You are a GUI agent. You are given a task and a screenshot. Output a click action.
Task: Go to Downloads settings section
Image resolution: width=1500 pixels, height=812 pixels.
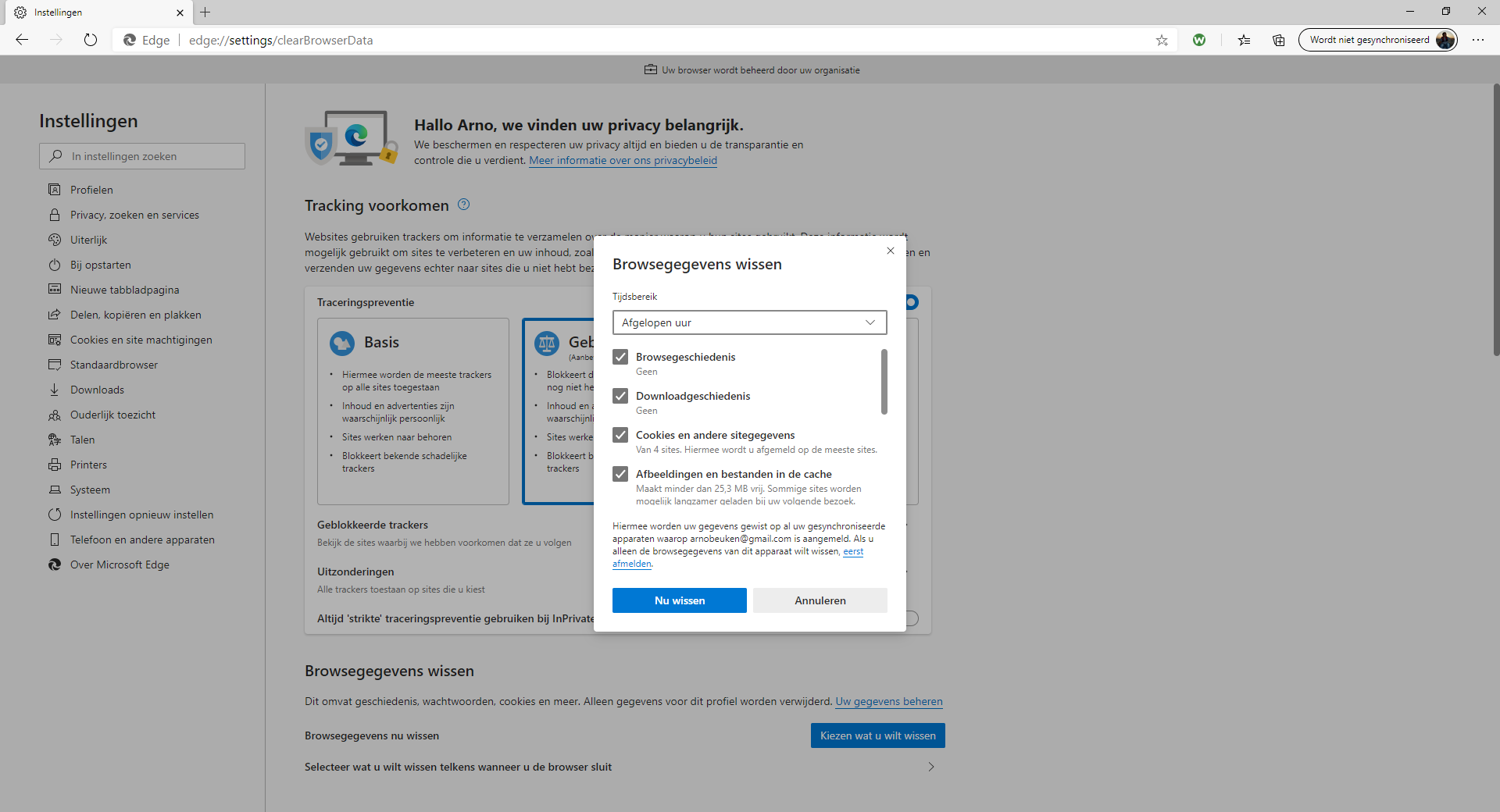tap(97, 390)
